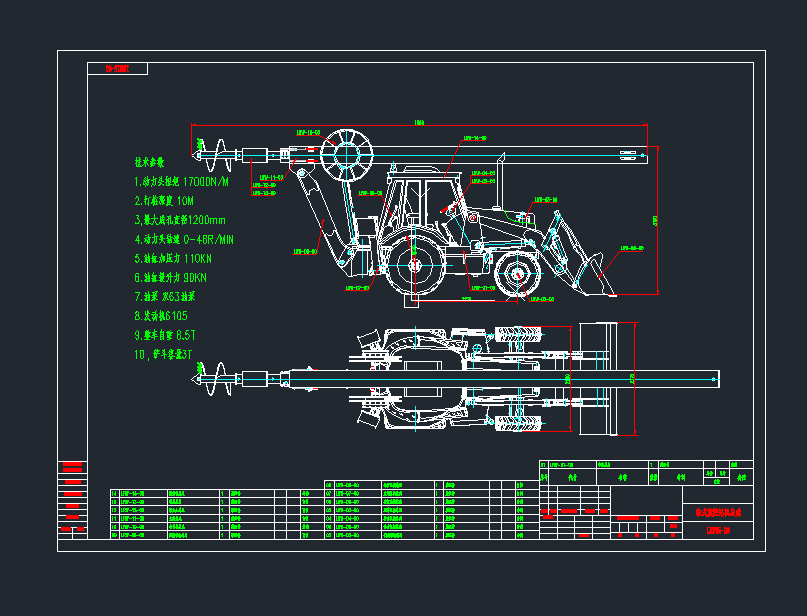Viewport: 807px width, 616px height.
Task: Click the rectangular loader bucket in plan view
Action: [x=607, y=379]
